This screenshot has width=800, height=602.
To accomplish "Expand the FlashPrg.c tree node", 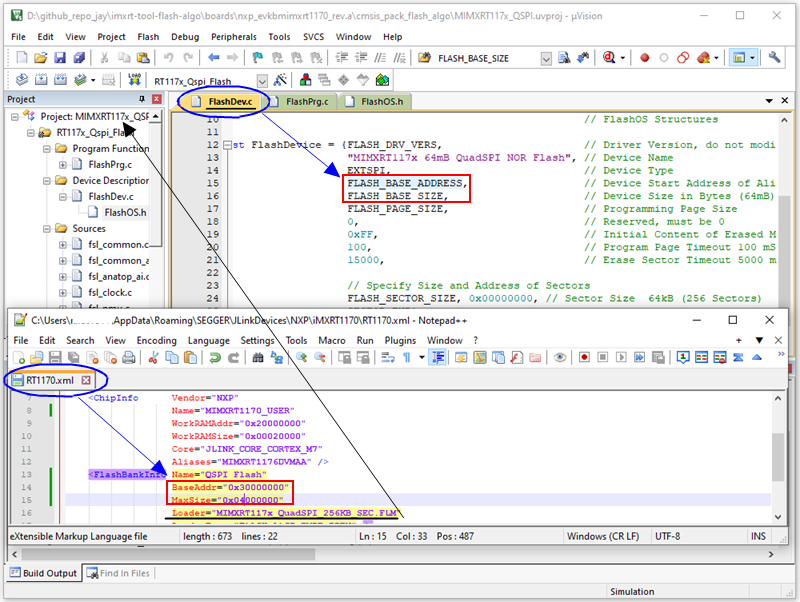I will coord(62,164).
